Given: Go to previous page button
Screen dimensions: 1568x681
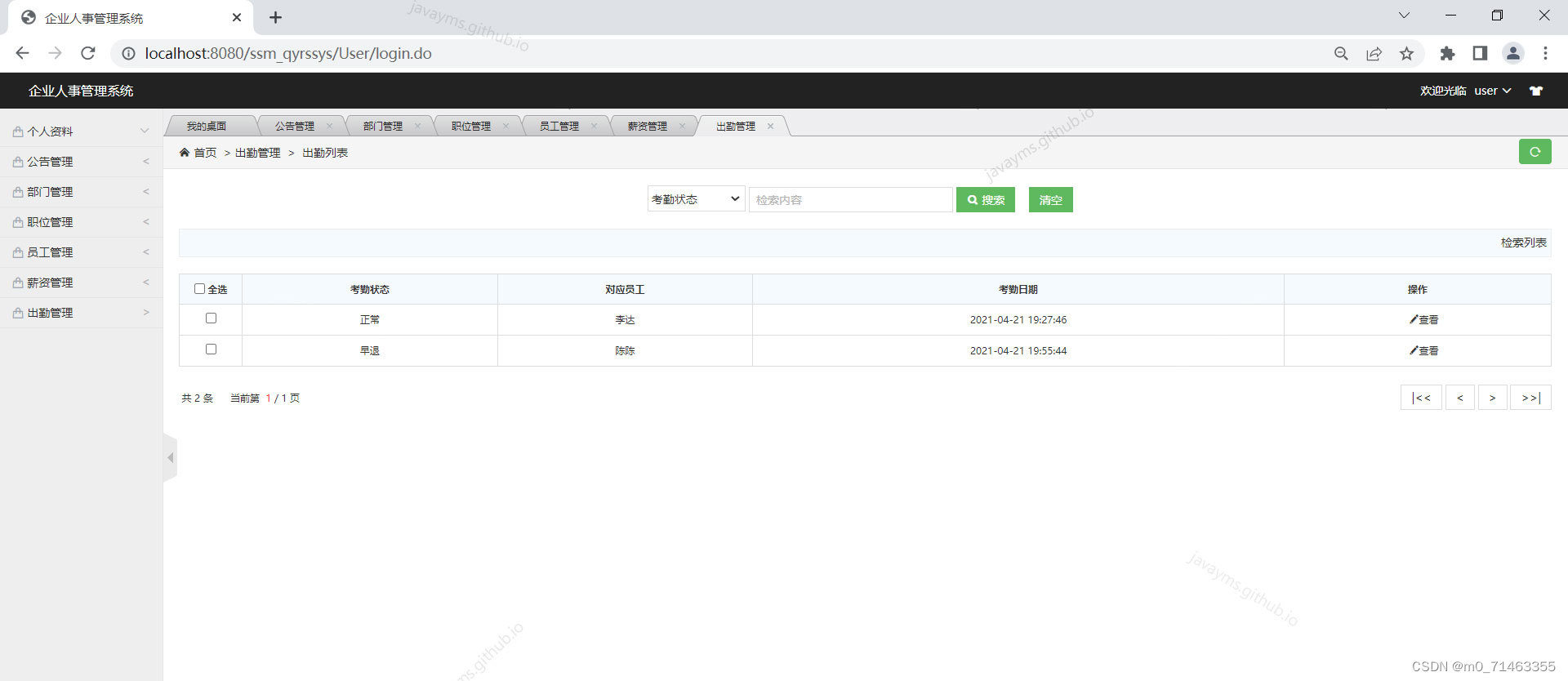Looking at the screenshot, I should 1460,398.
